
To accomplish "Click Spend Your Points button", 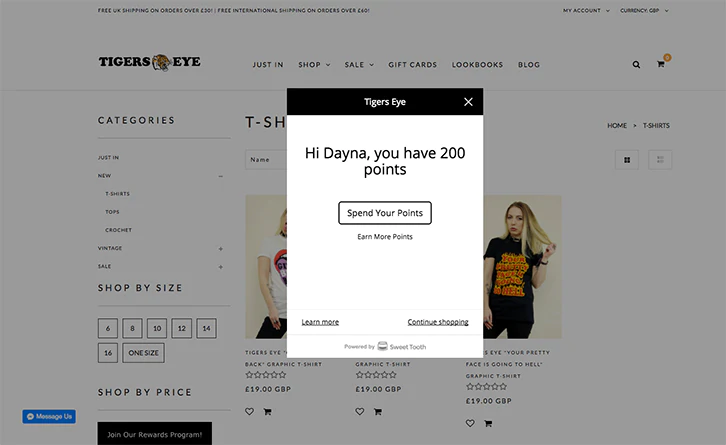I will (385, 213).
